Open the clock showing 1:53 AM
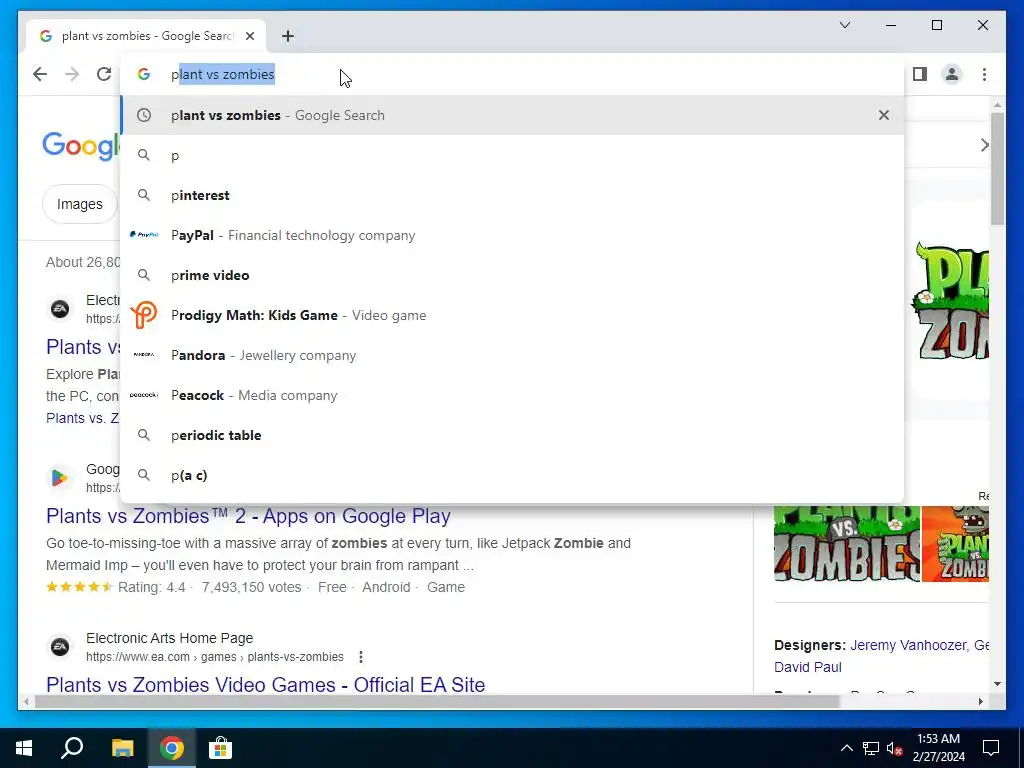This screenshot has height=768, width=1024. [938, 748]
